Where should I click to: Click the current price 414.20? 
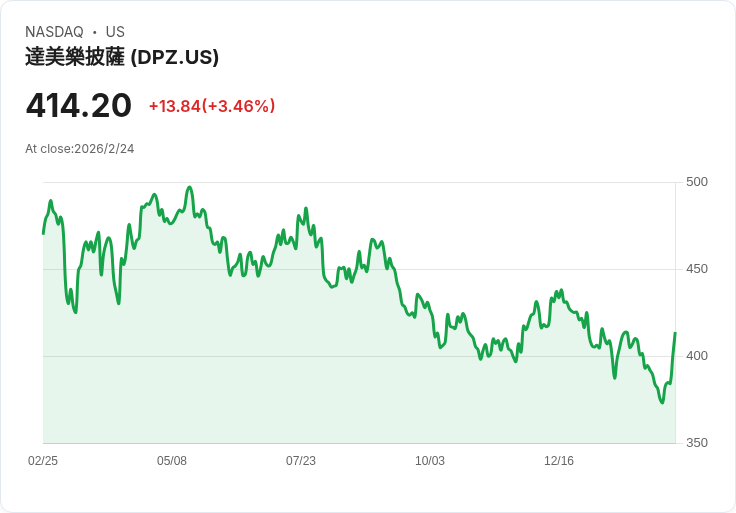[78, 105]
